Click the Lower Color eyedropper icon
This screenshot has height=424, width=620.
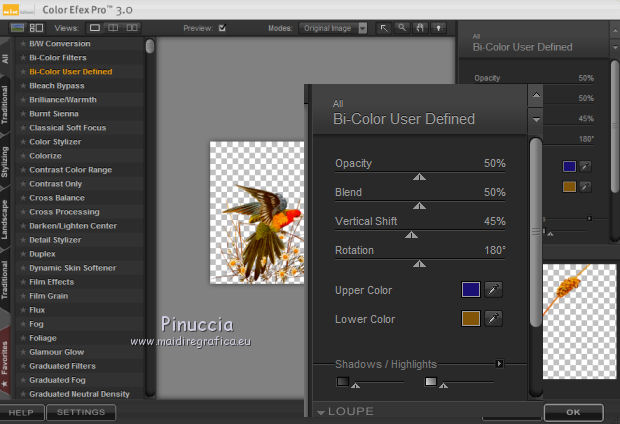coord(493,319)
